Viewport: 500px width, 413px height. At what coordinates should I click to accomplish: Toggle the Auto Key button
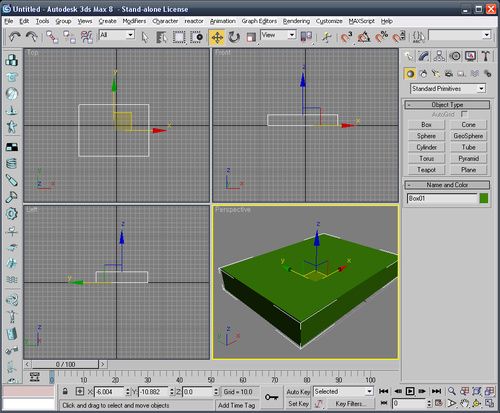pos(298,392)
